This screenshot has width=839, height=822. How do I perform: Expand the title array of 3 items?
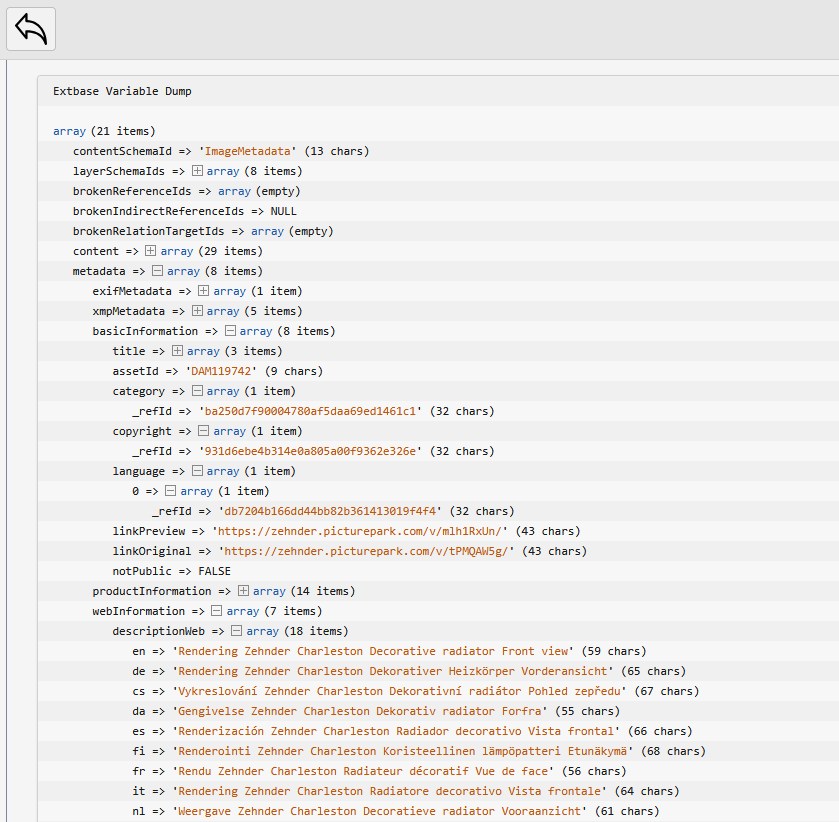pos(178,351)
